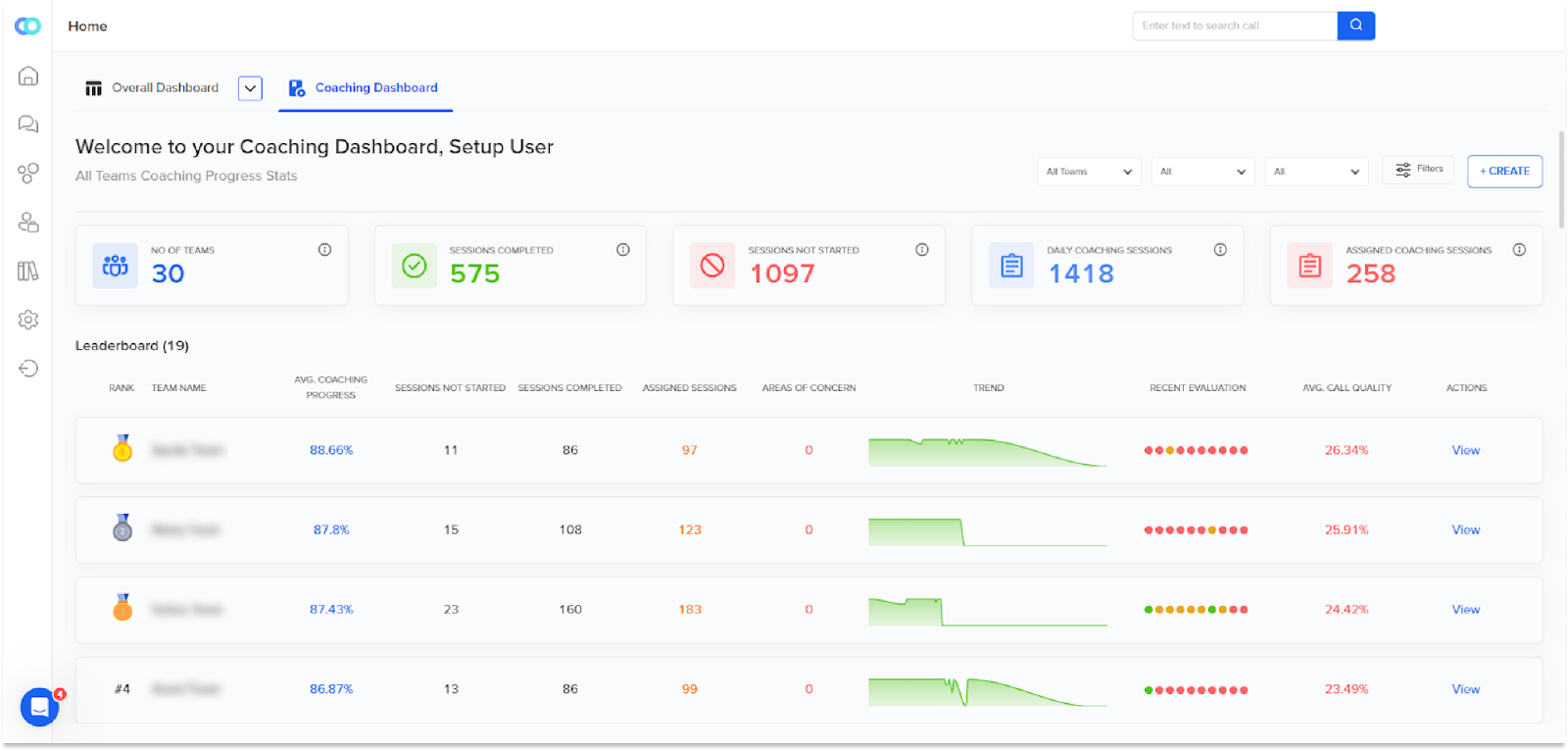Open the Filters button
The width and height of the screenshot is (1568, 751).
click(x=1419, y=169)
